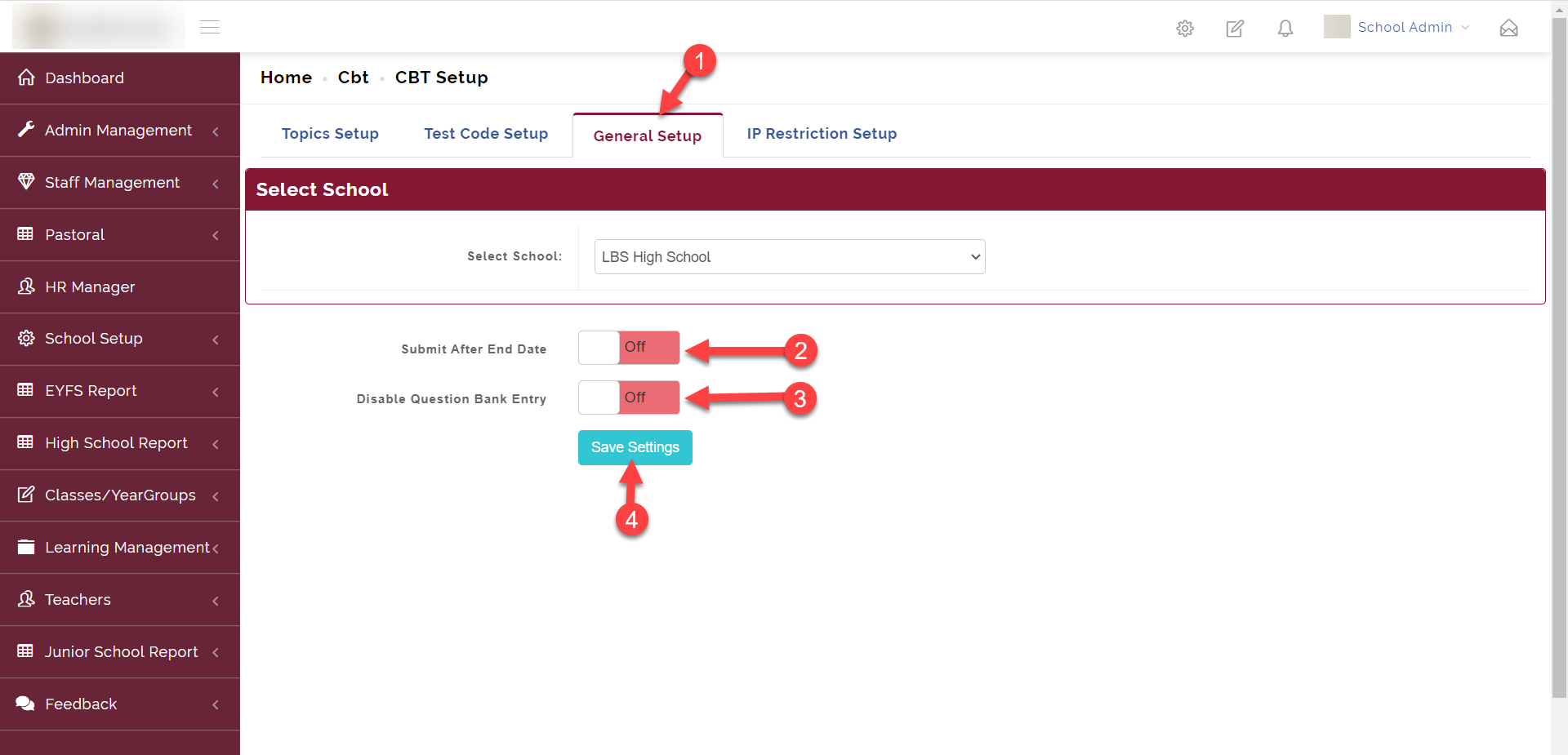Click the Feedback chat bubbles icon
The image size is (1568, 755).
point(25,703)
